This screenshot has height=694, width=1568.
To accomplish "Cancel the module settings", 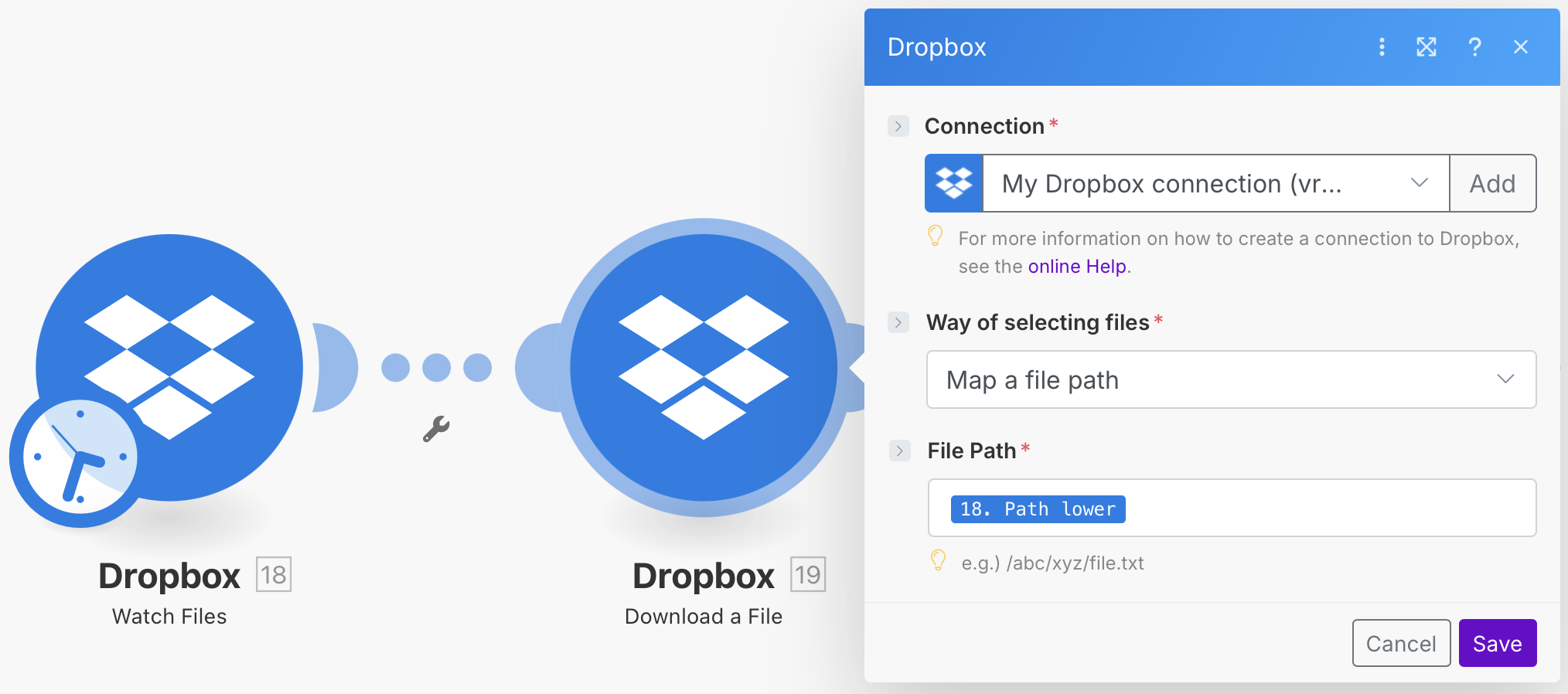I will [1401, 643].
